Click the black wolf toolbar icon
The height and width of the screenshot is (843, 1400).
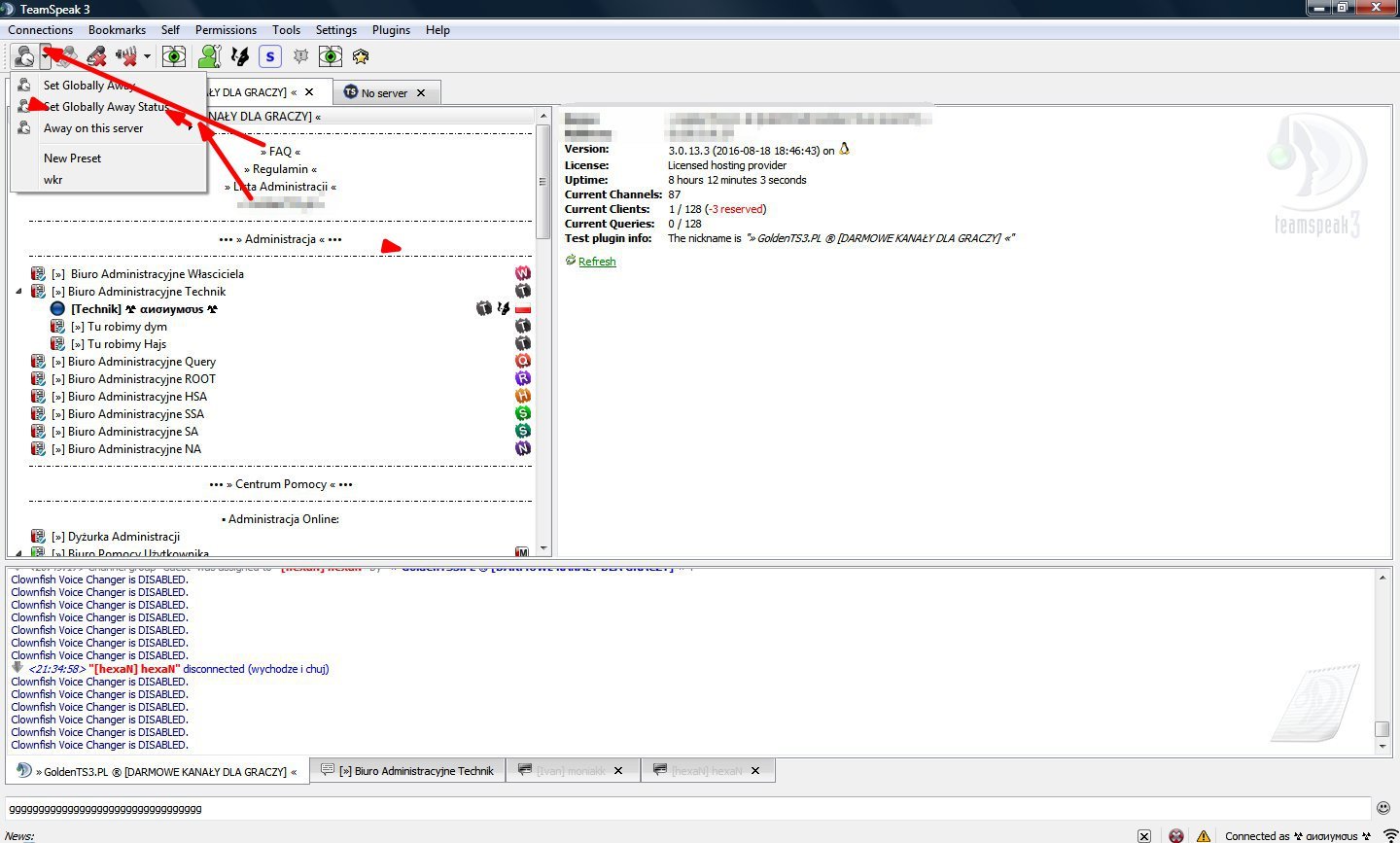(239, 56)
